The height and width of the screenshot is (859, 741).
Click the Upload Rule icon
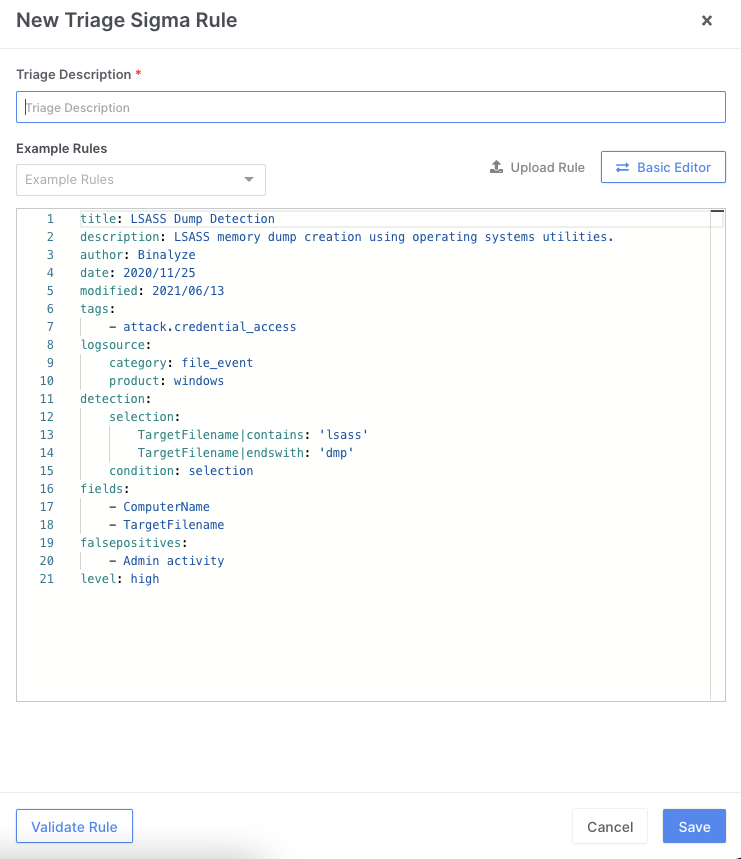click(496, 167)
